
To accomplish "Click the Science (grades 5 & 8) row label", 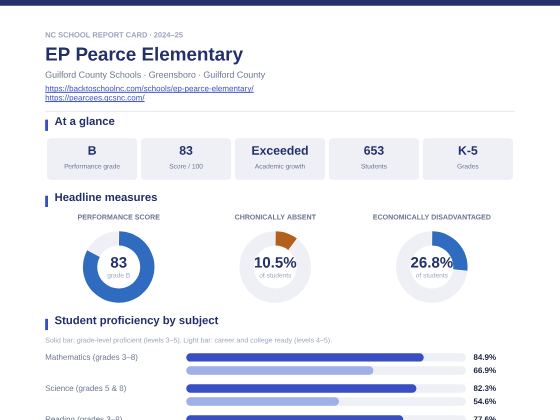I will pos(86,388).
